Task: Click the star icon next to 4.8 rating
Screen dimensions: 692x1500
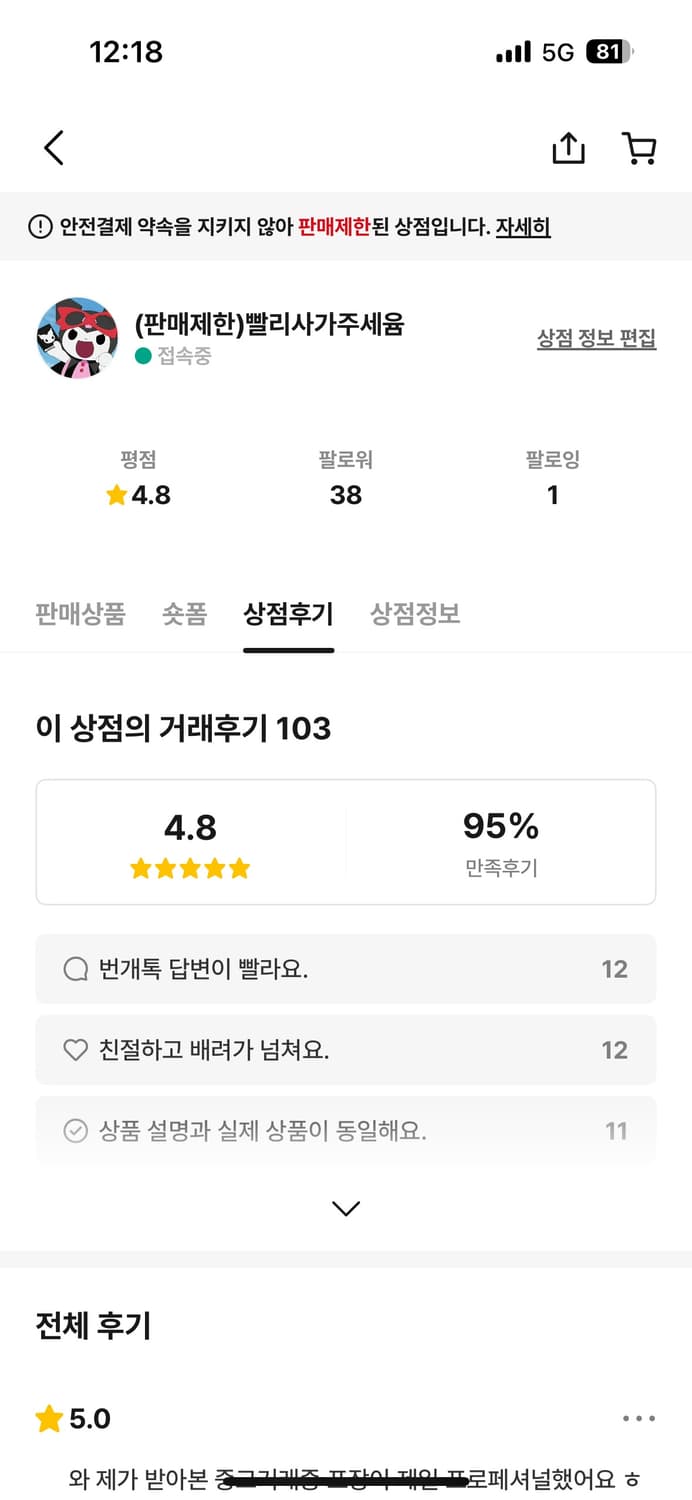Action: click(x=115, y=495)
